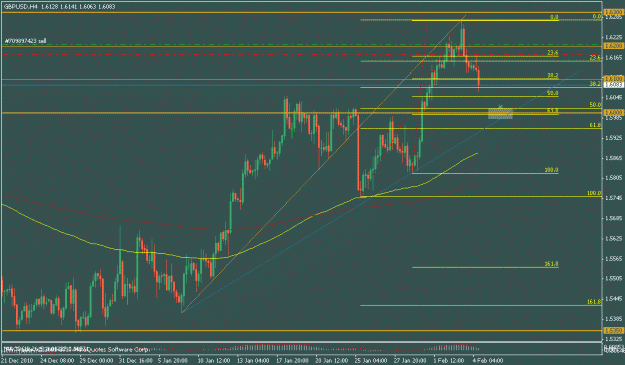
Task: Click the 1.5865 price scale label
Action: [x=613, y=158]
